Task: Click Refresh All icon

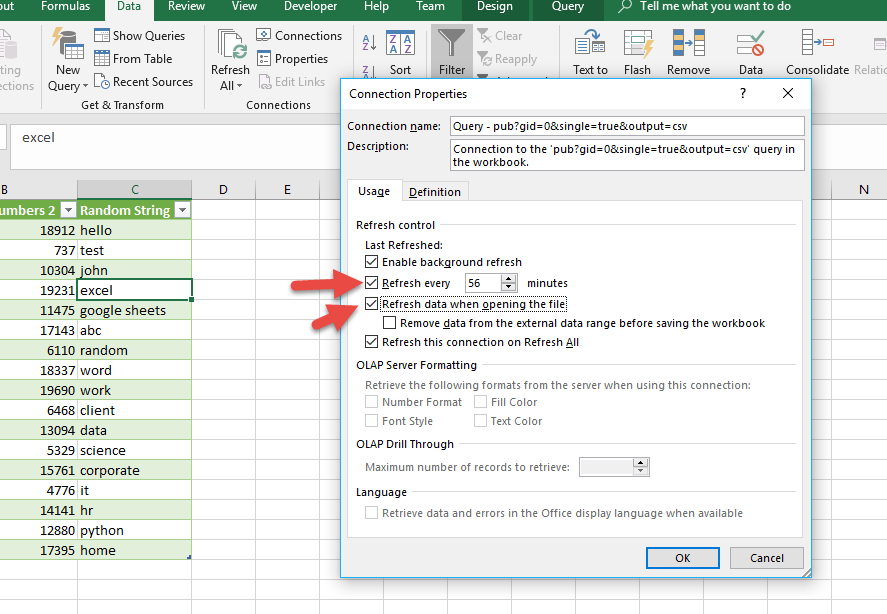Action: [x=232, y=45]
